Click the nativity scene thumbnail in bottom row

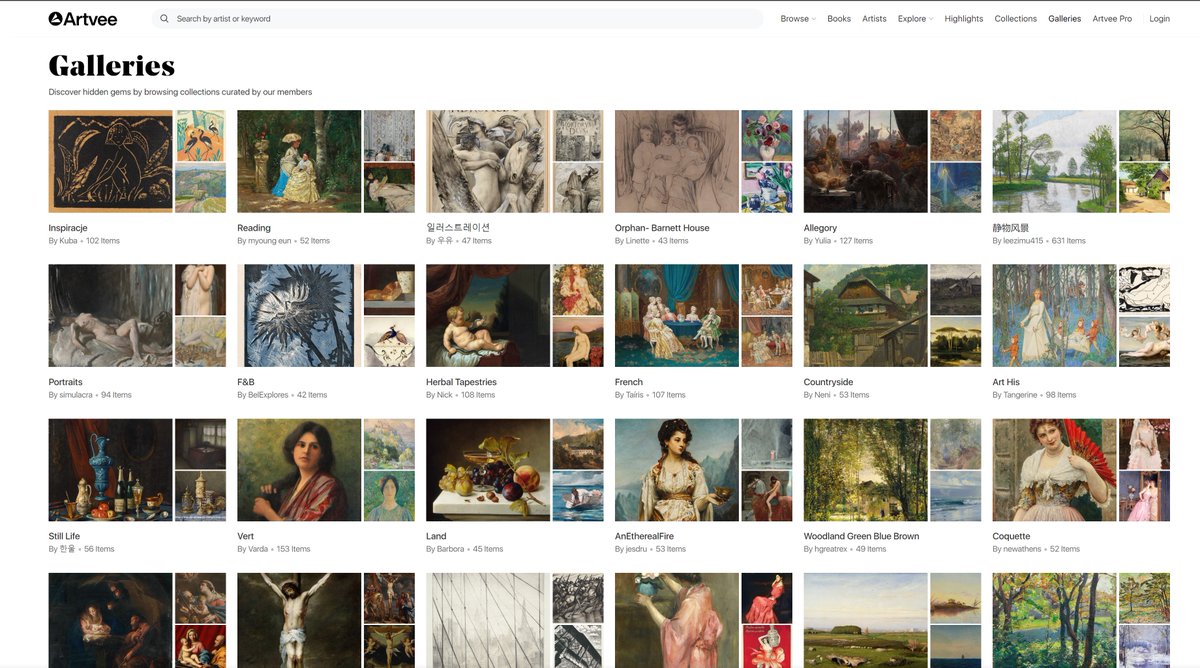pos(110,620)
